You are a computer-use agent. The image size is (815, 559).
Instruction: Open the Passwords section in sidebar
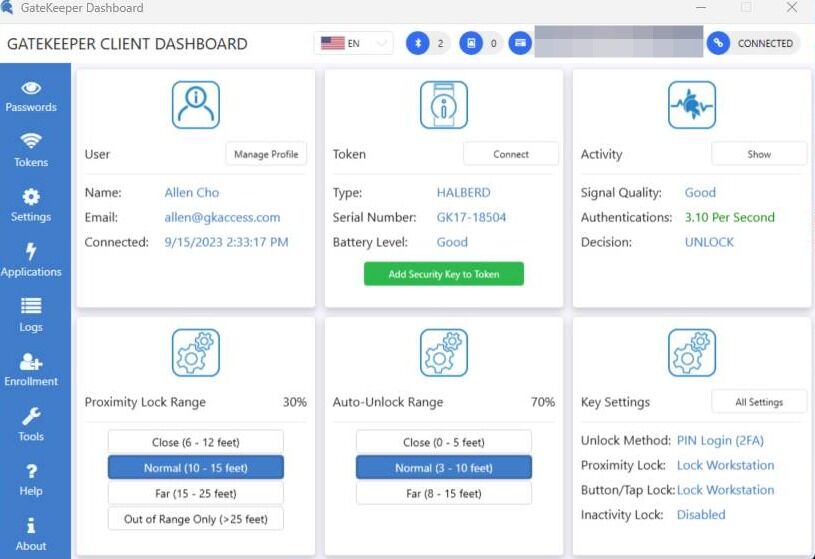pos(31,97)
